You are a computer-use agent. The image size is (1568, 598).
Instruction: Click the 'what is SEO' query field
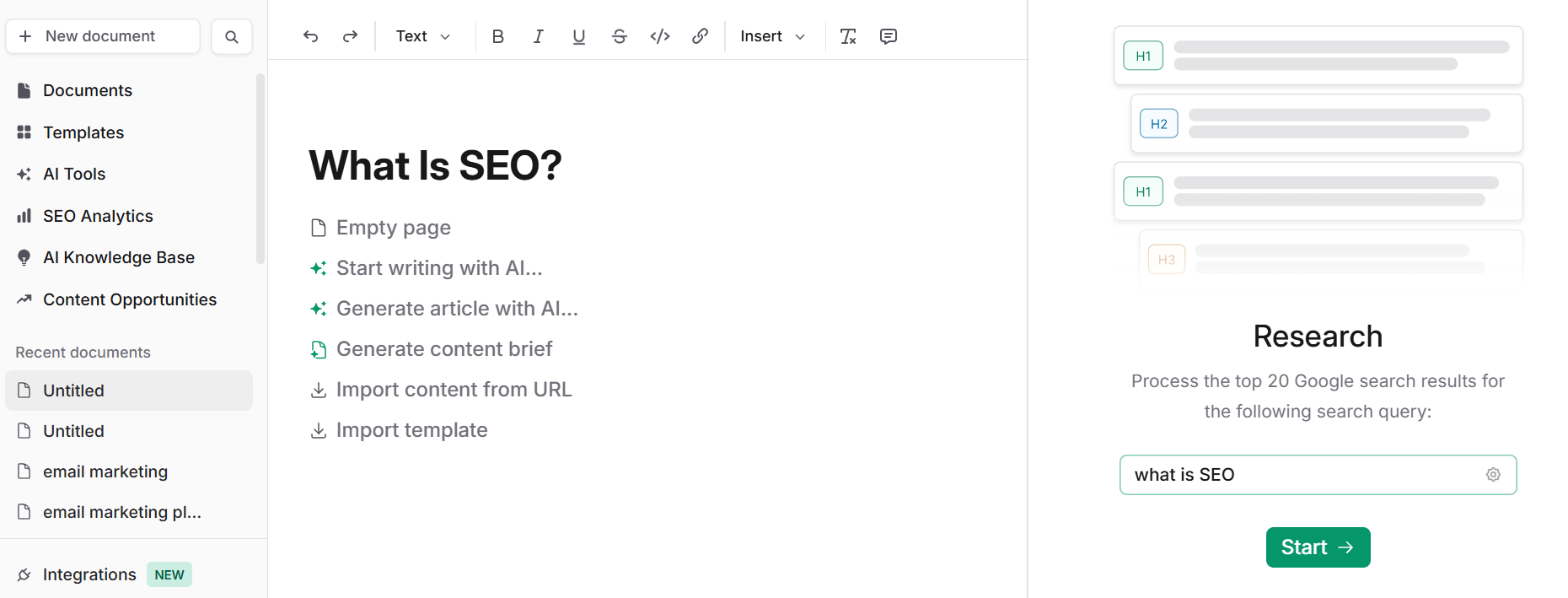pos(1318,475)
